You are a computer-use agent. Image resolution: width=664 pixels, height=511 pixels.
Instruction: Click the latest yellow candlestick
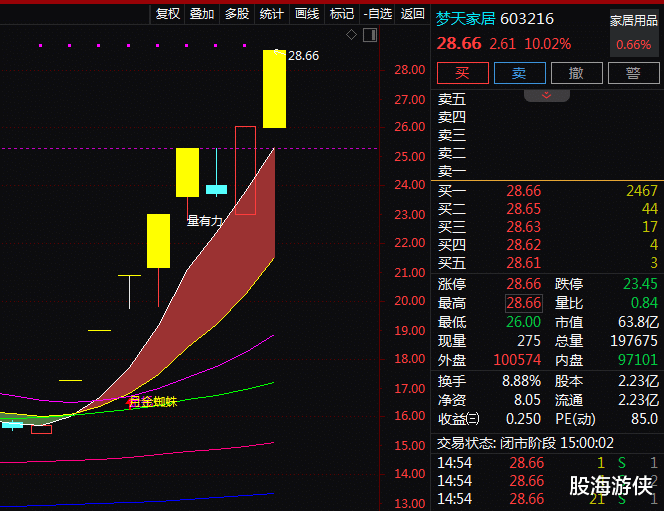point(274,89)
